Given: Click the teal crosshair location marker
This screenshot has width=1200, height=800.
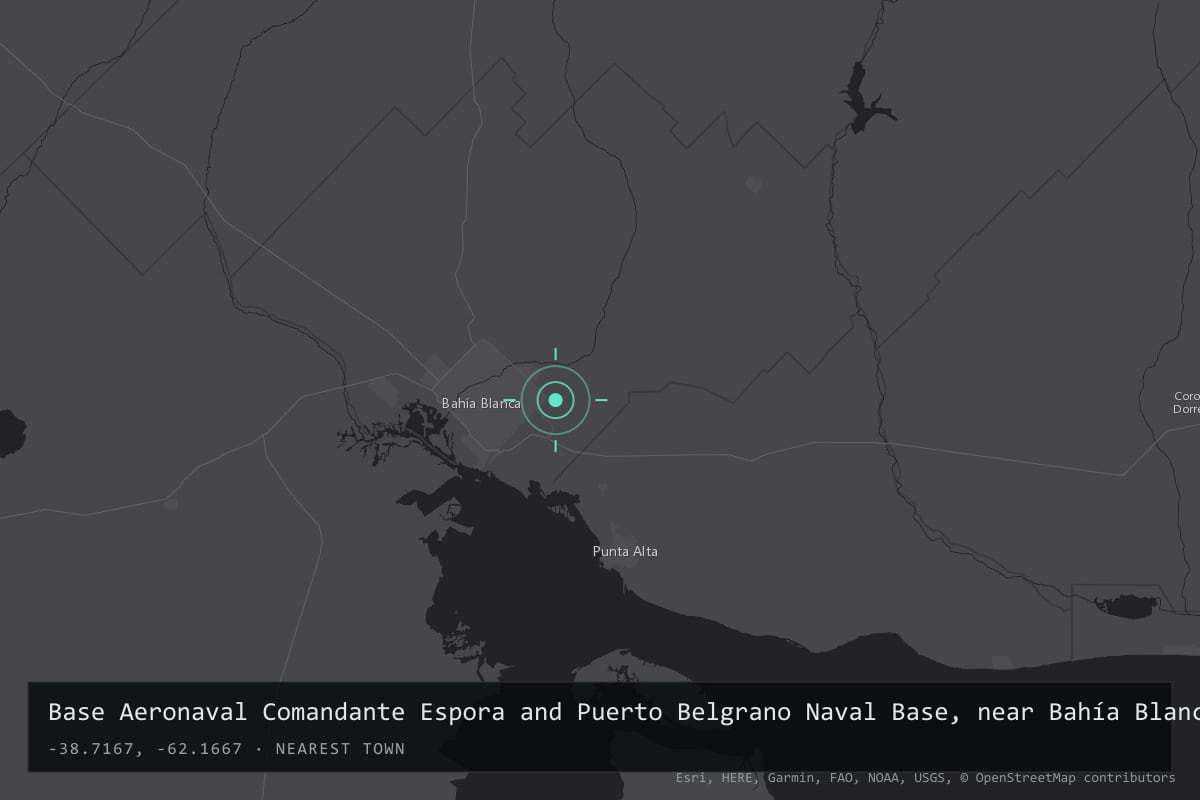Looking at the screenshot, I should tap(556, 400).
